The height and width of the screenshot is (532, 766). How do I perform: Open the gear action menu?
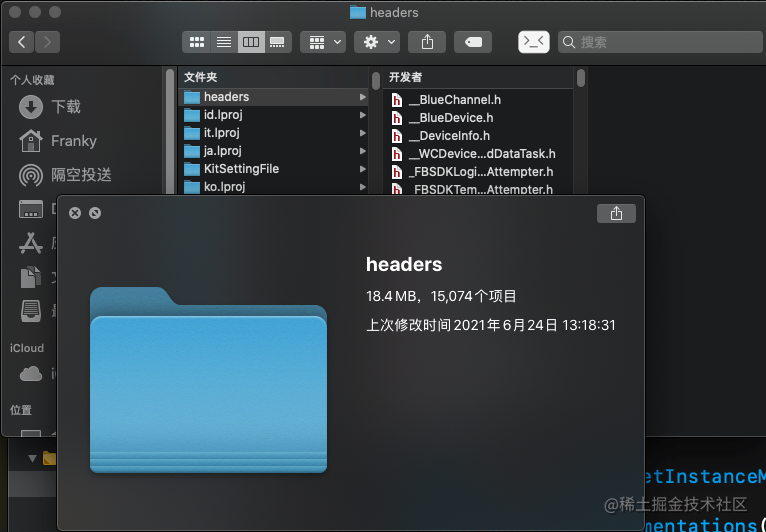377,42
